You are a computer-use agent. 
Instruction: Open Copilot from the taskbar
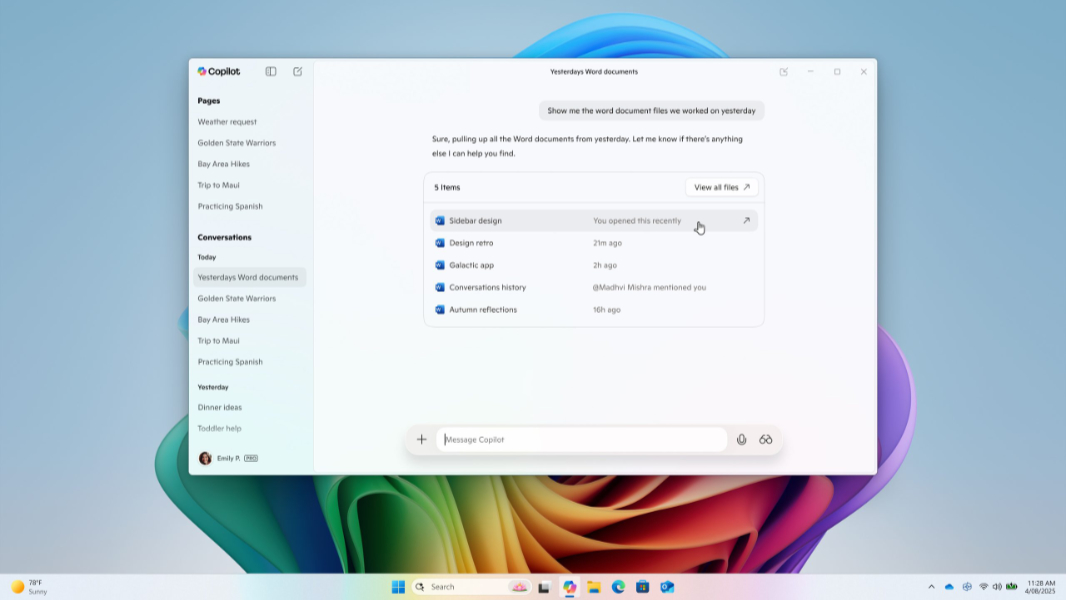click(x=570, y=587)
